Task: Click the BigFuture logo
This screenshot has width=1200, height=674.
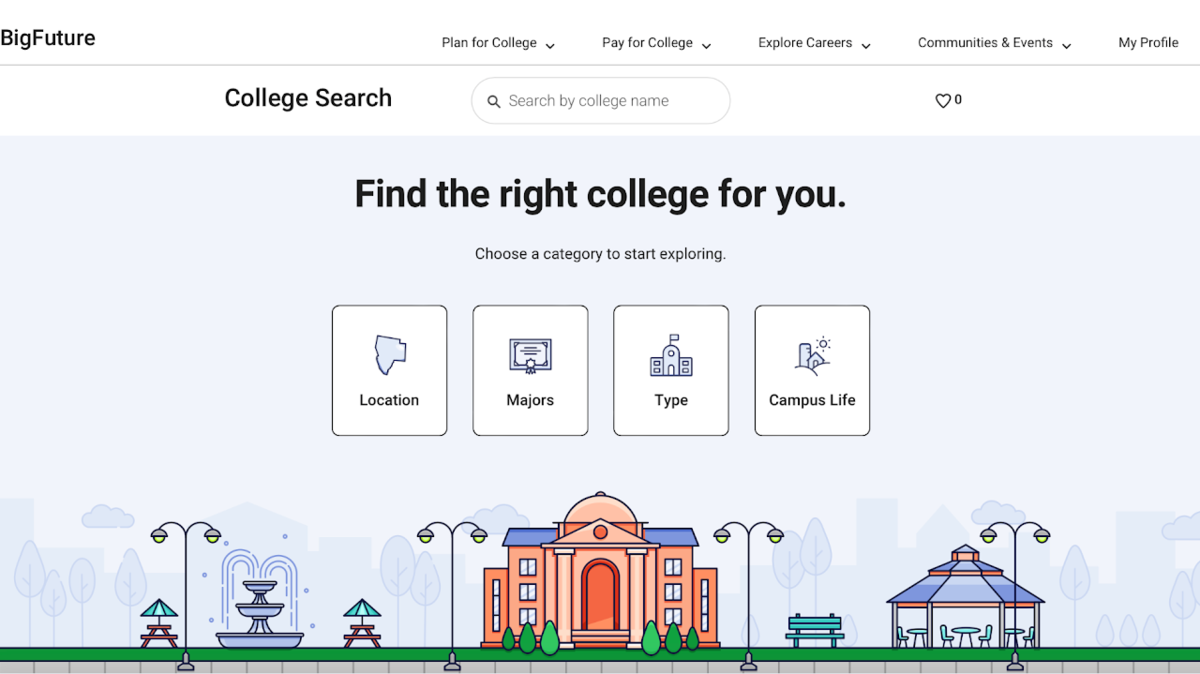Action: [48, 38]
